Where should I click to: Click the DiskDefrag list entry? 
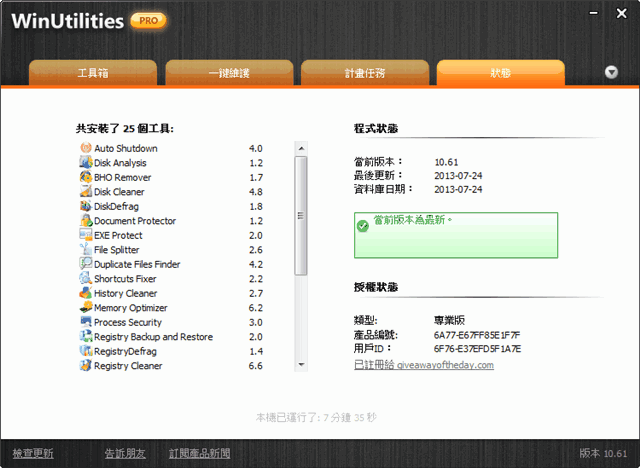point(116,206)
